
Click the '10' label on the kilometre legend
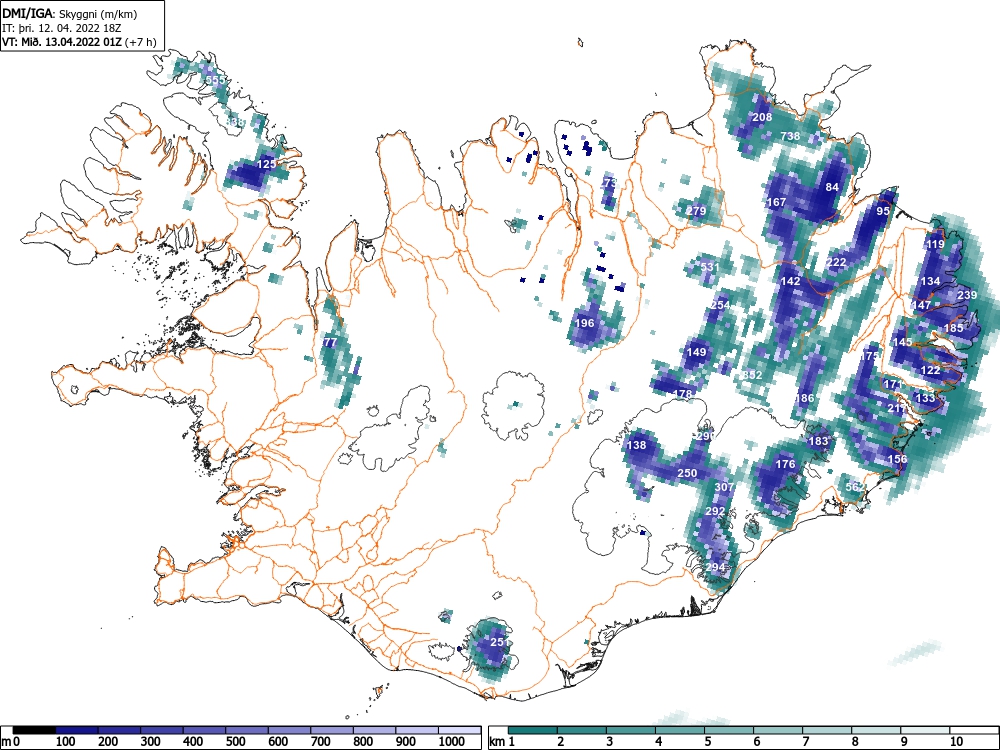(x=956, y=742)
